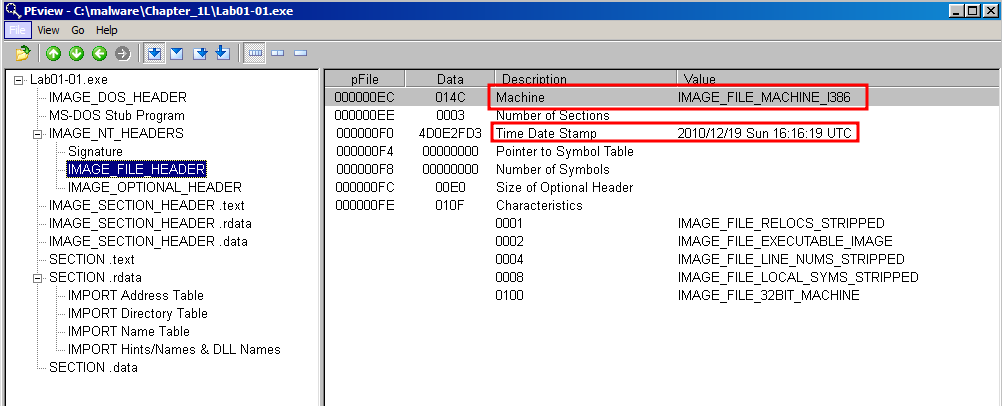Open the Go menu

click(x=78, y=30)
